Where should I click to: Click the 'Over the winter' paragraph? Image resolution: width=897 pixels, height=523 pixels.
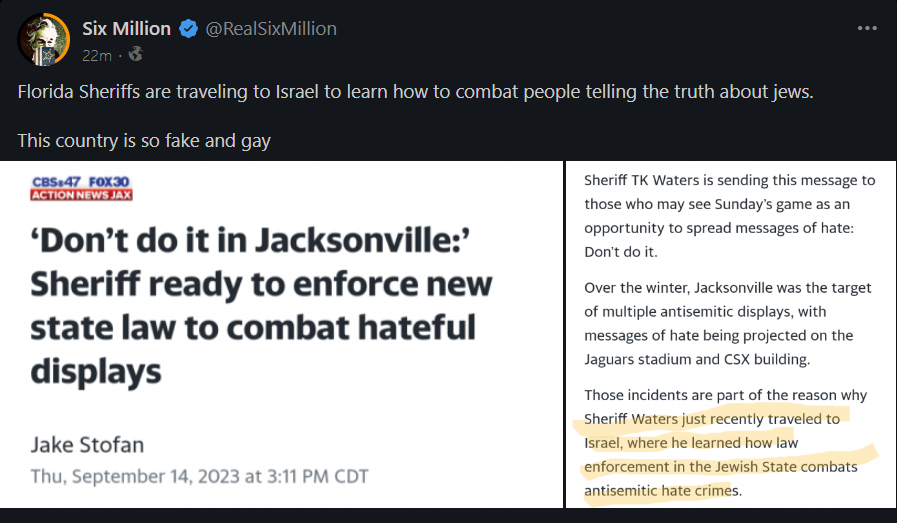(x=728, y=322)
